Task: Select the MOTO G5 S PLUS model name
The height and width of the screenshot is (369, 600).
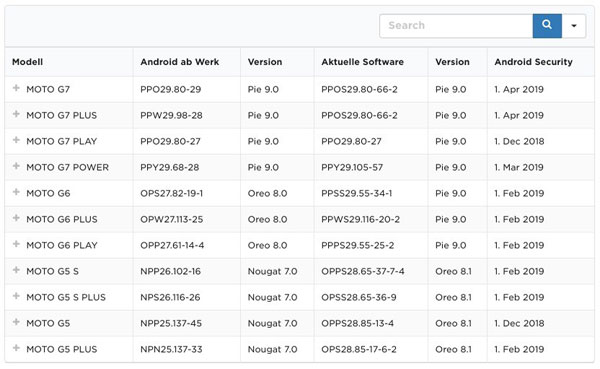Action: tap(66, 297)
